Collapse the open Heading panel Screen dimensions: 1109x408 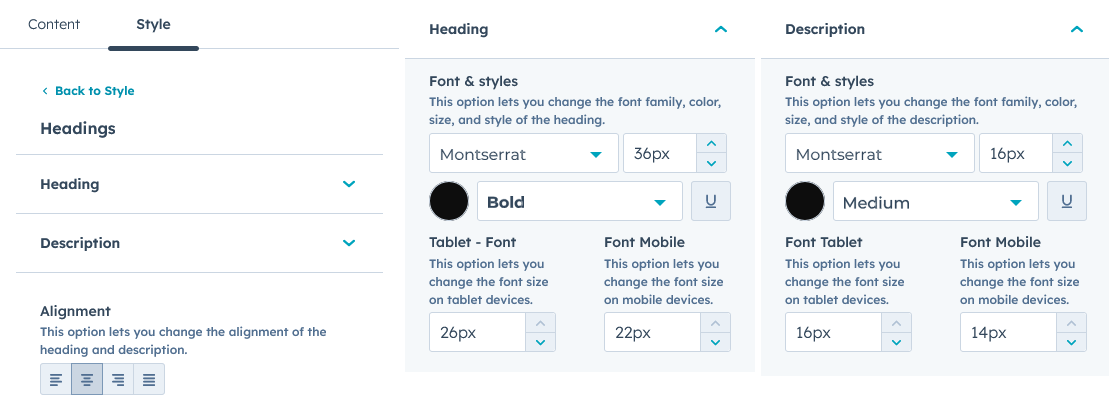point(720,30)
